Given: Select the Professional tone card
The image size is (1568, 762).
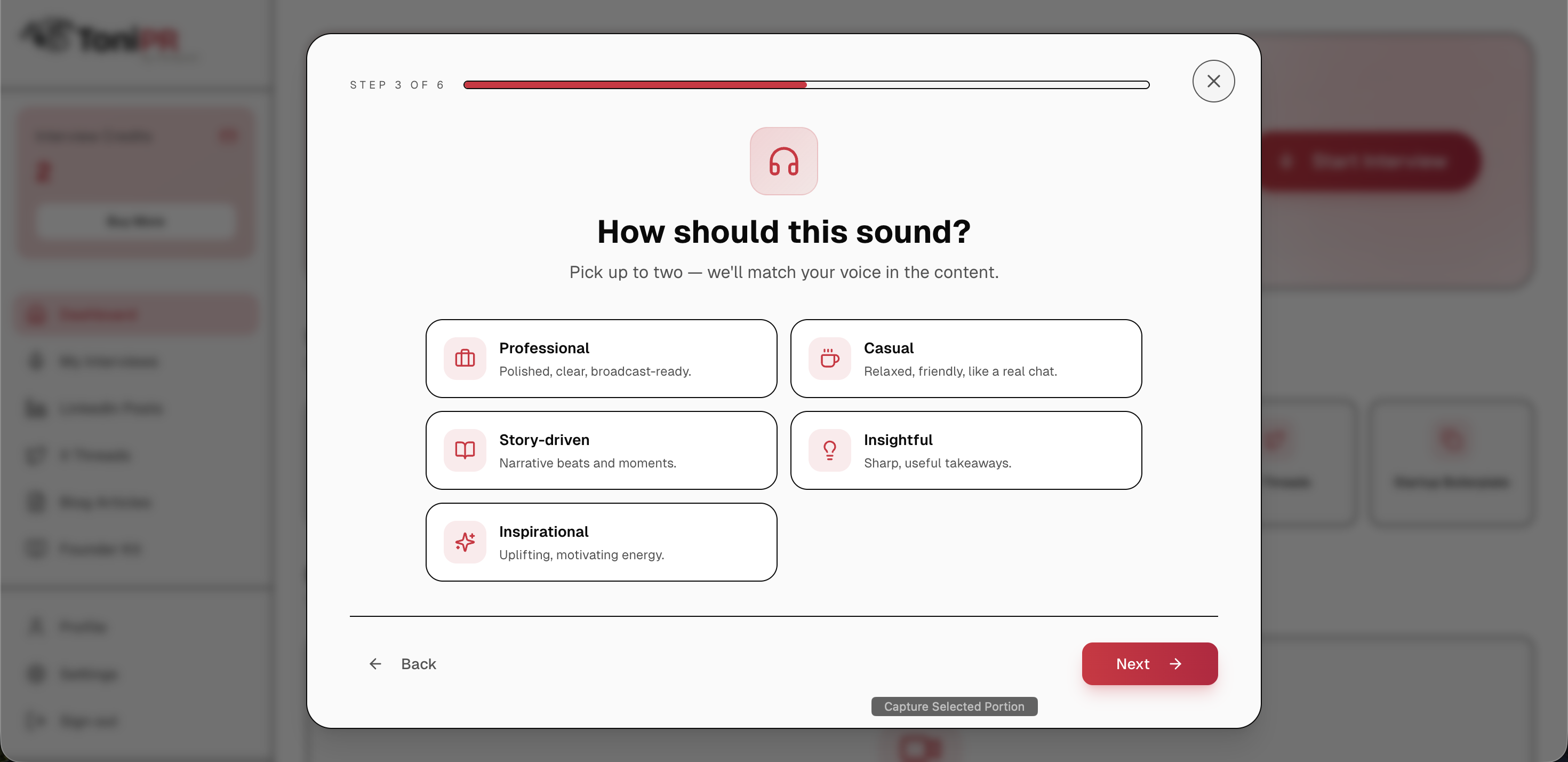Looking at the screenshot, I should [x=601, y=358].
